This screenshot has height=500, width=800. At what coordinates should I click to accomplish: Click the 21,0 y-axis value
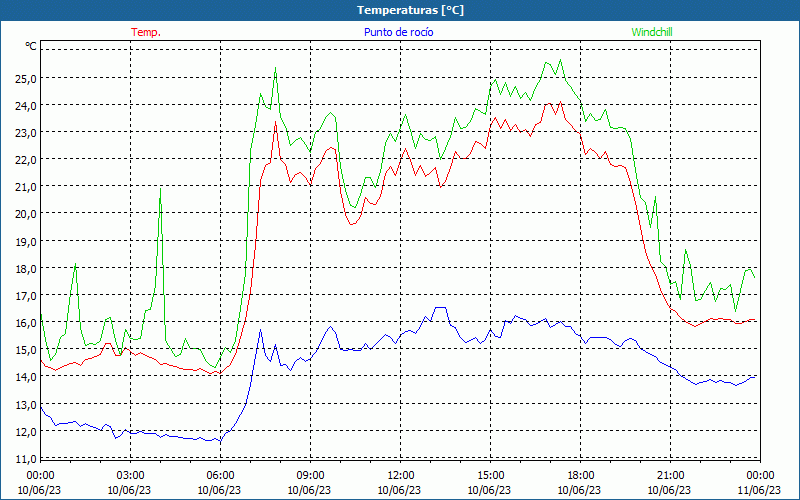click(26, 186)
